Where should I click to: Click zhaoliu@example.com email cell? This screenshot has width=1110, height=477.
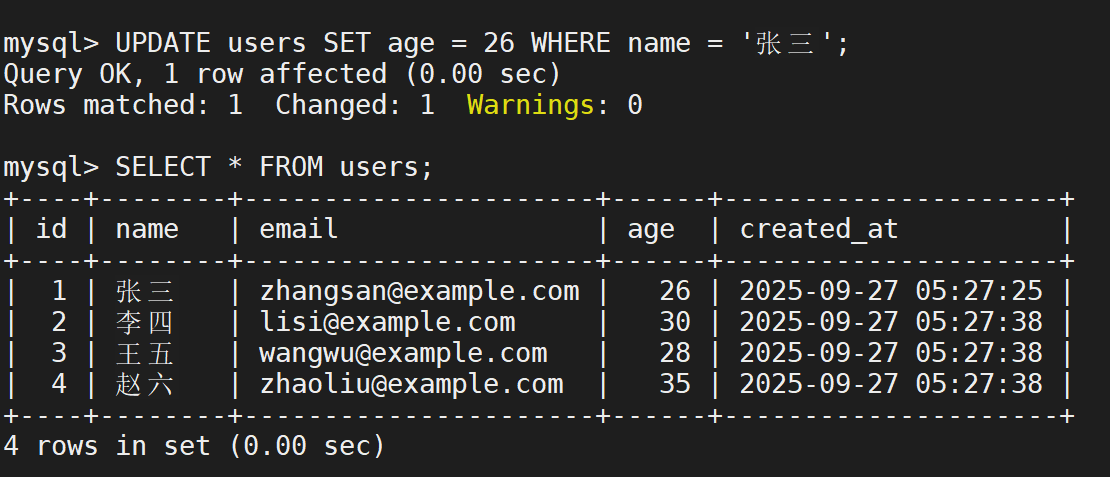(x=411, y=385)
